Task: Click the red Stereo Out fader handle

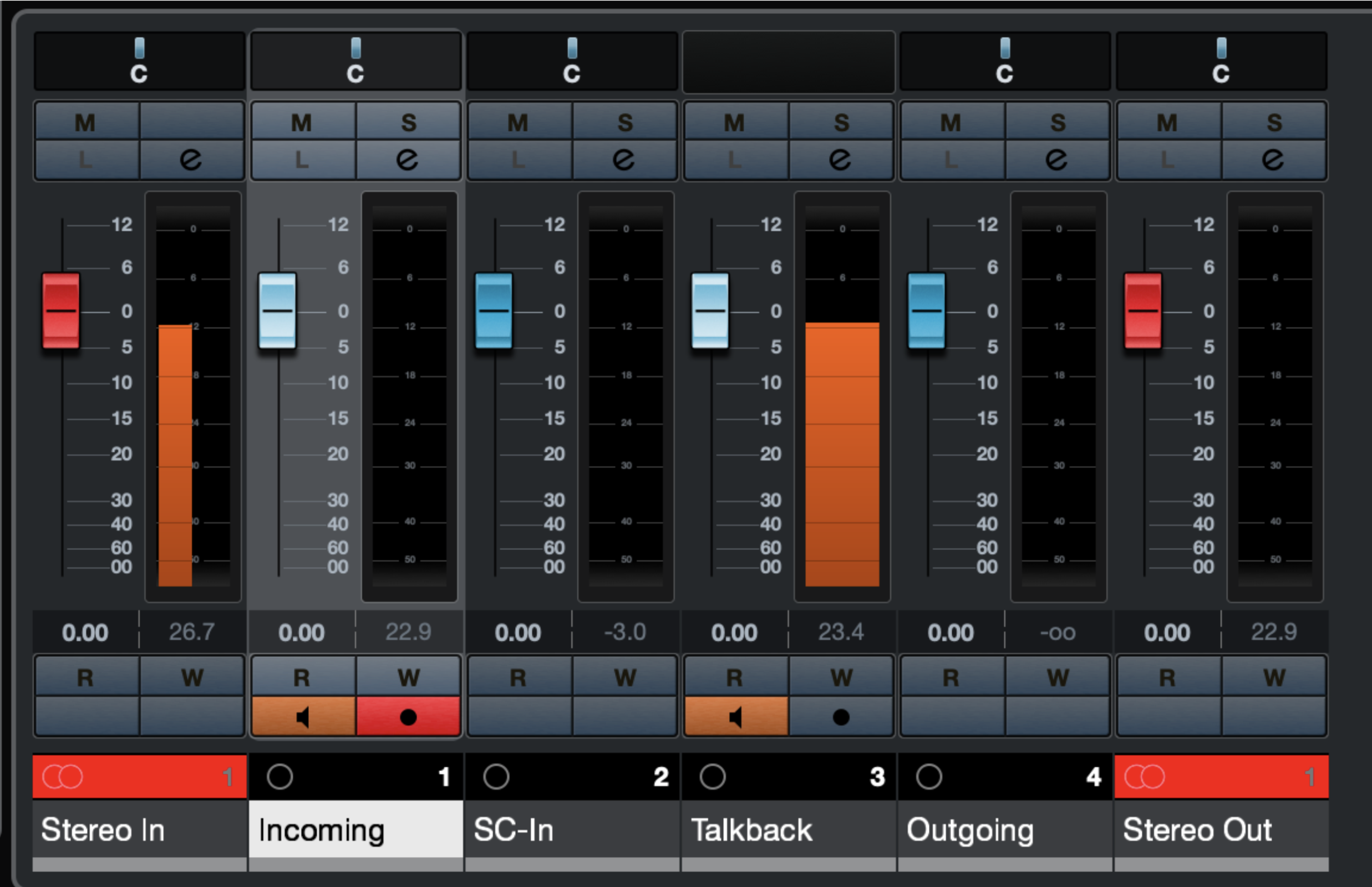Action: (x=1142, y=311)
